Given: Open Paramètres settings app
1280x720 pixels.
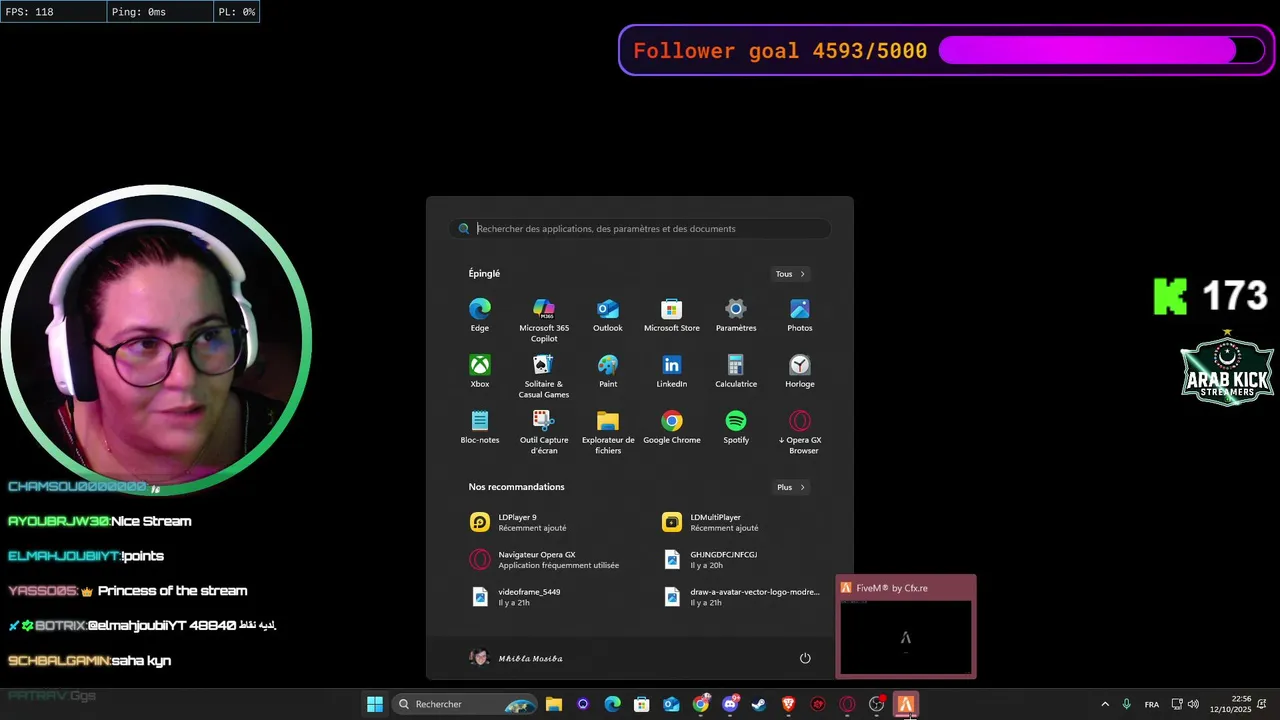Looking at the screenshot, I should [736, 314].
